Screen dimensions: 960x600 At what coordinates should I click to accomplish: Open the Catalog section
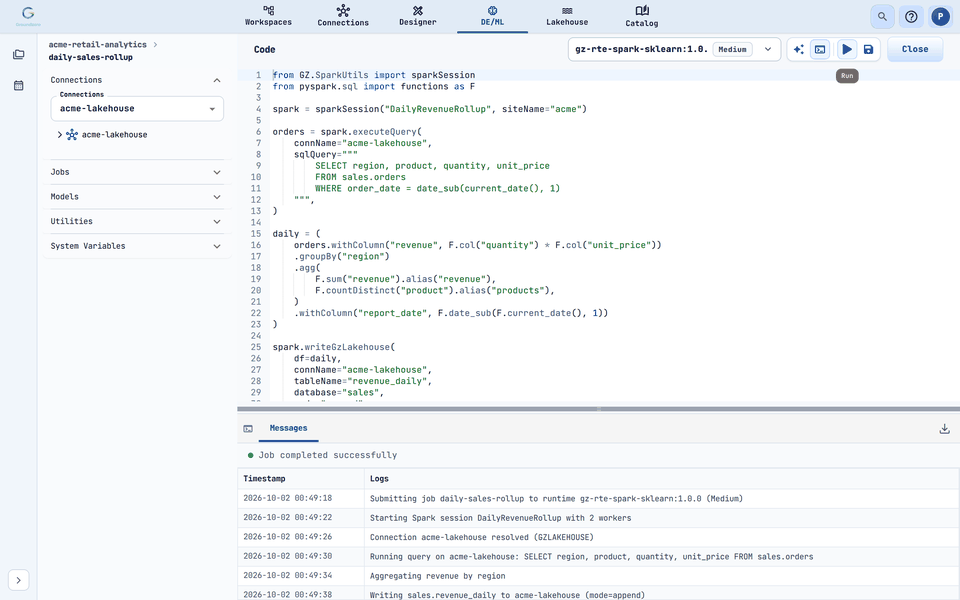tap(642, 17)
